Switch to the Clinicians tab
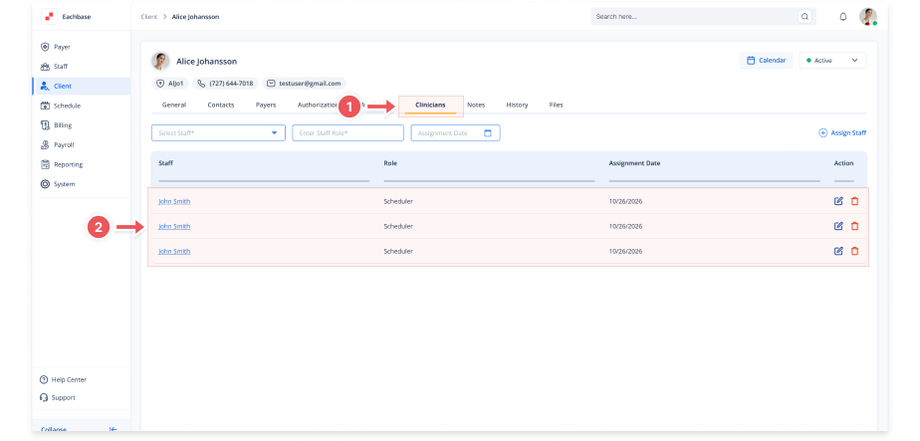 click(430, 105)
